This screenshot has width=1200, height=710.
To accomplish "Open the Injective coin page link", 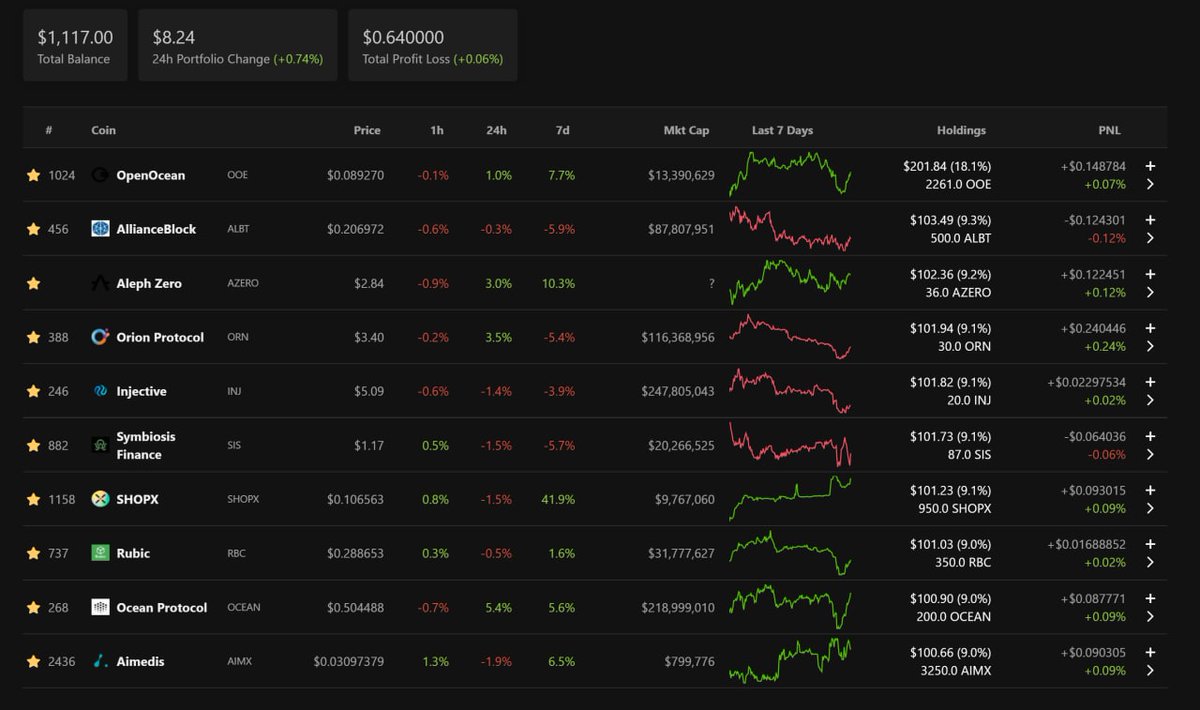I will [141, 391].
